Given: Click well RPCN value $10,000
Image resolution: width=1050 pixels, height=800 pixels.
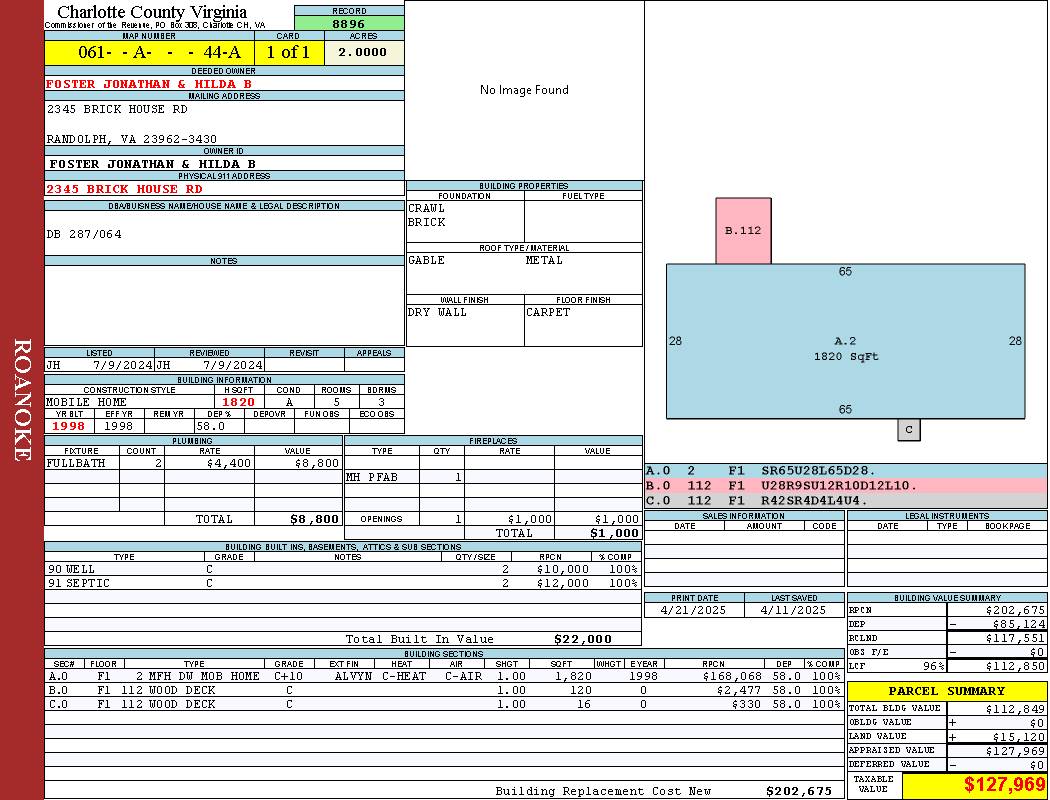Looking at the screenshot, I should pyautogui.click(x=562, y=569).
